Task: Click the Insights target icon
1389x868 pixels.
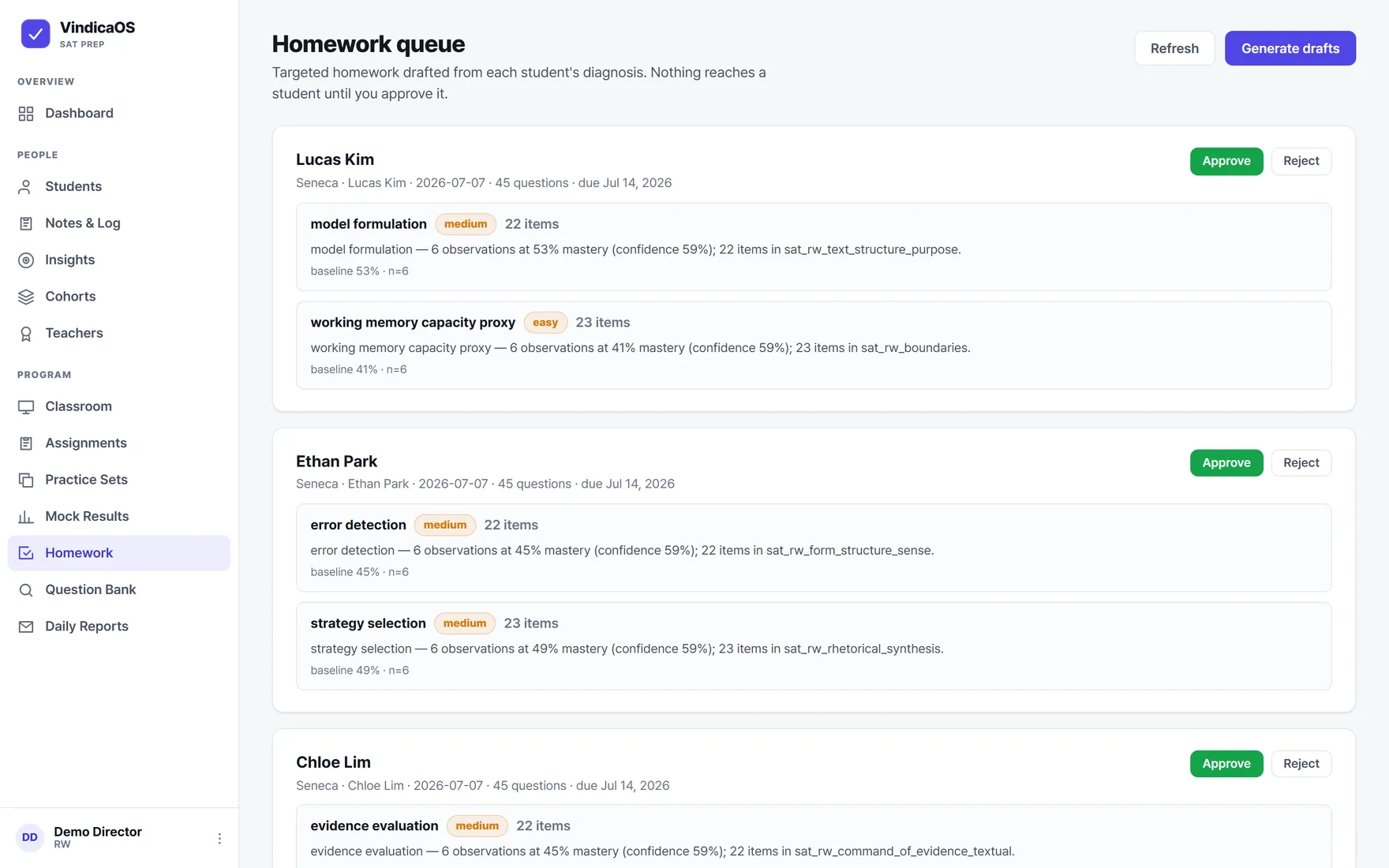Action: 26,260
